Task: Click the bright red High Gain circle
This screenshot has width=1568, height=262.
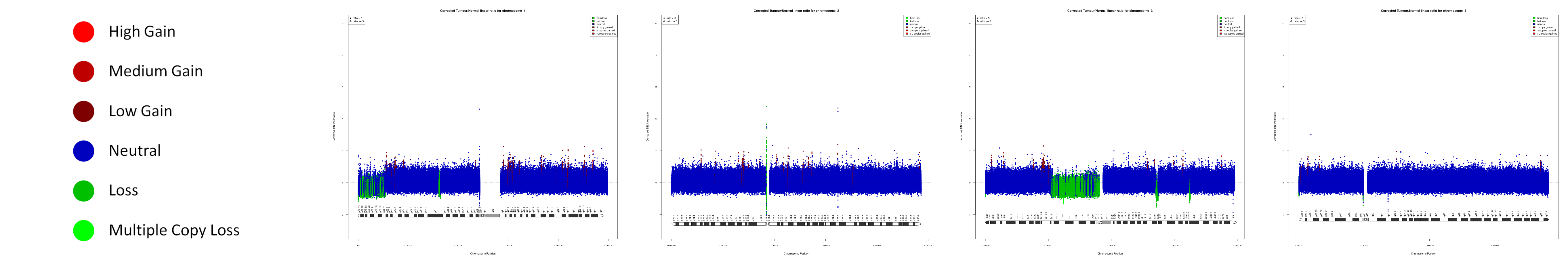Action: coord(83,32)
